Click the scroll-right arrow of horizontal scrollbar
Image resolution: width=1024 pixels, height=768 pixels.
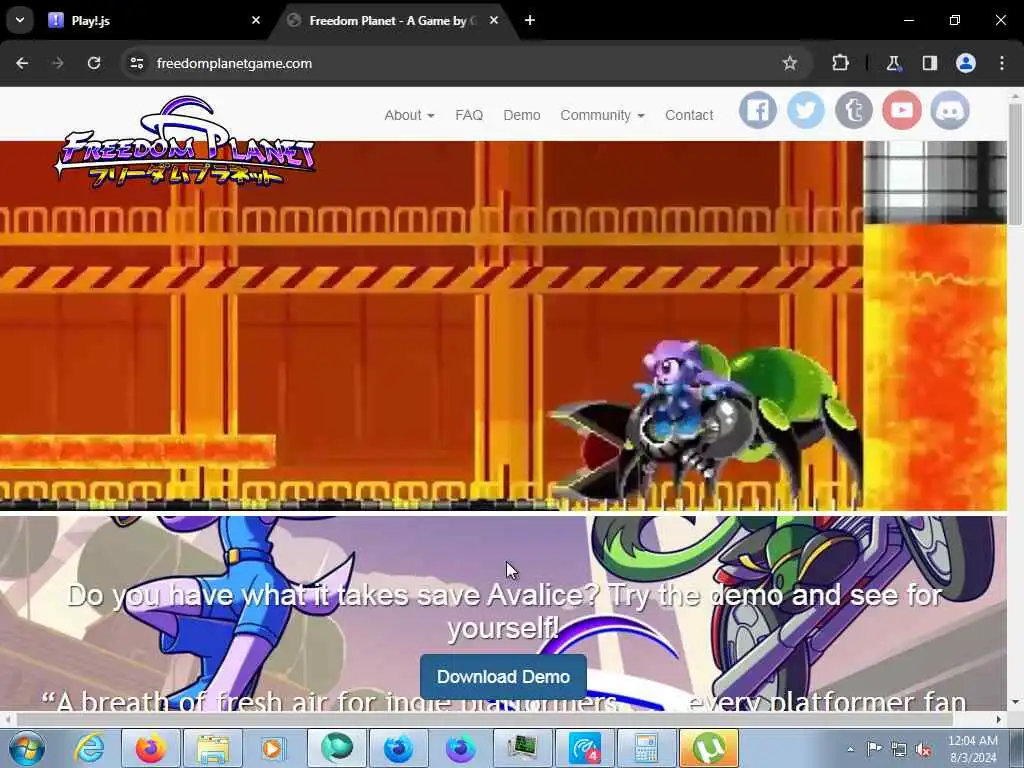(x=999, y=719)
